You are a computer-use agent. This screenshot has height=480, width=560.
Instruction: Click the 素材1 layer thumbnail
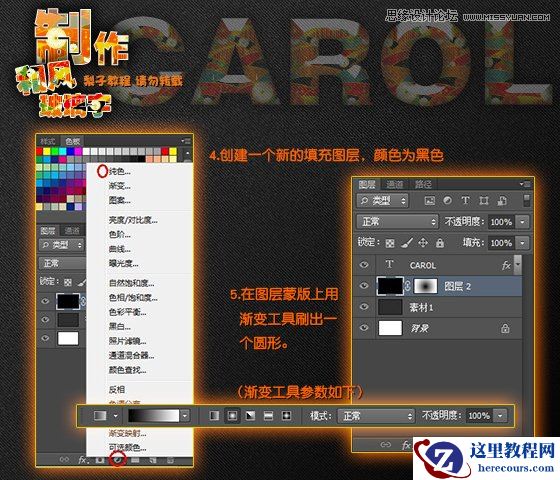(390, 307)
